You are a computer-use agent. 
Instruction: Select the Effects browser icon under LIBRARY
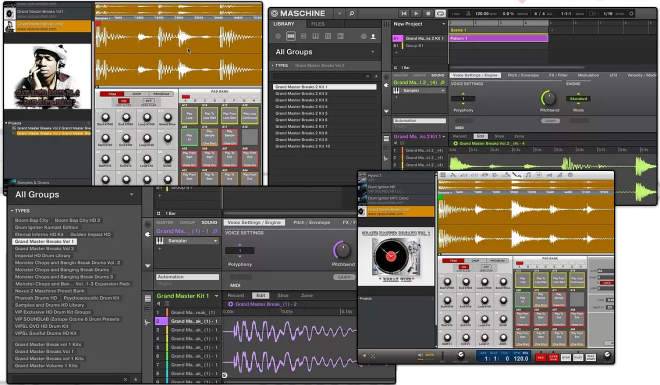[x=328, y=37]
